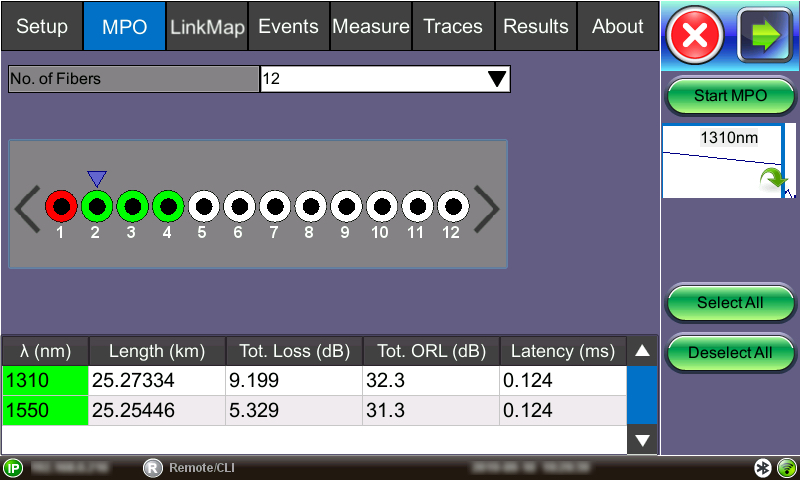Open the Traces tab
Screen dimensions: 800x480
[x=453, y=27]
